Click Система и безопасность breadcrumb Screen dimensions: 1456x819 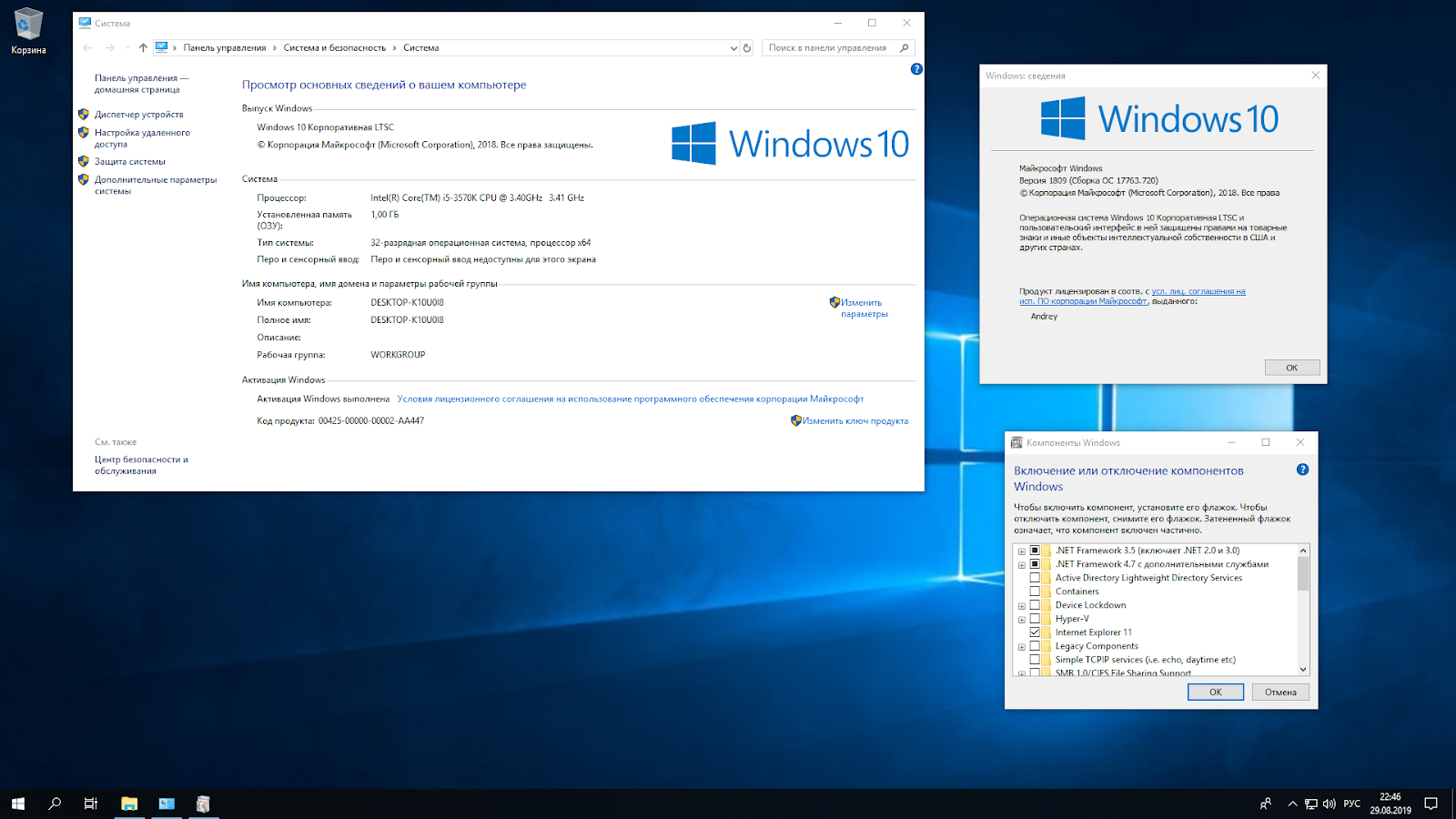click(334, 48)
